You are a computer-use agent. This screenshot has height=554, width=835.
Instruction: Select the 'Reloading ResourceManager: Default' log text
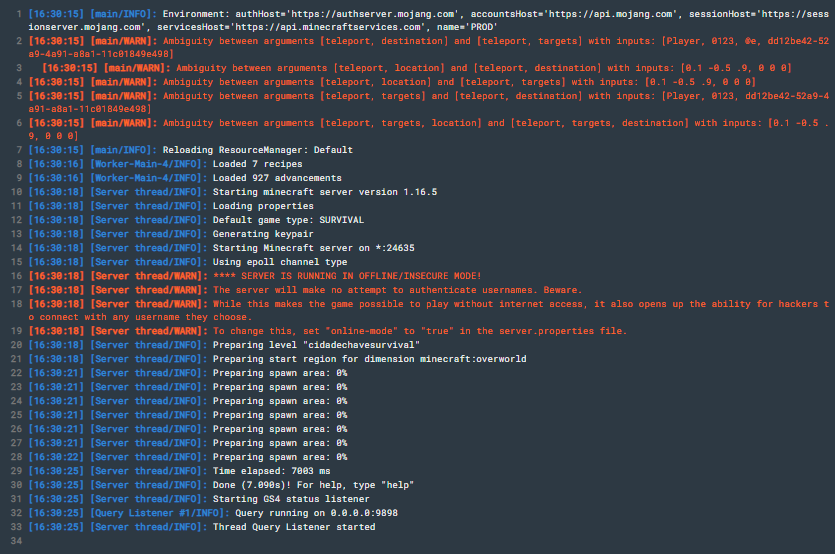[x=258, y=150]
